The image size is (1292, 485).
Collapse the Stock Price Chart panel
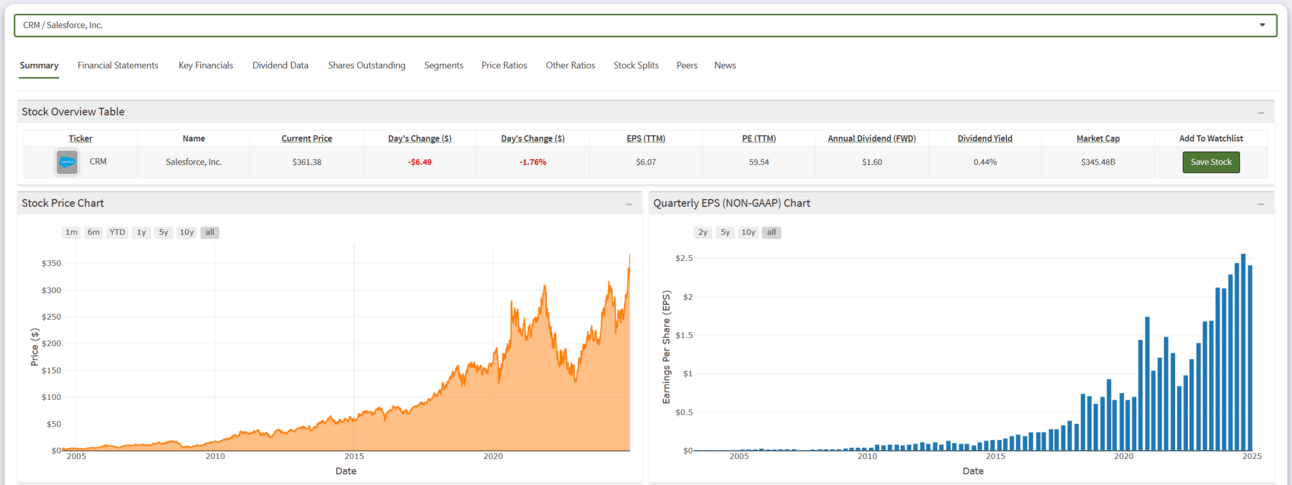[629, 204]
